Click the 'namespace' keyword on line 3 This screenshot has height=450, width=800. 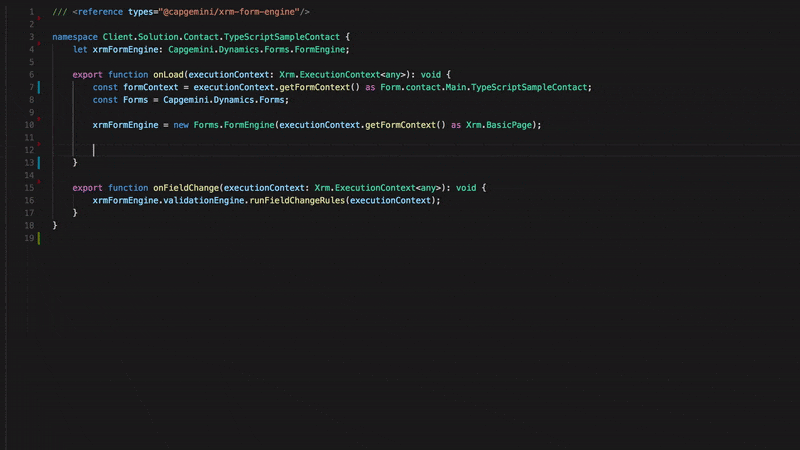point(74,37)
